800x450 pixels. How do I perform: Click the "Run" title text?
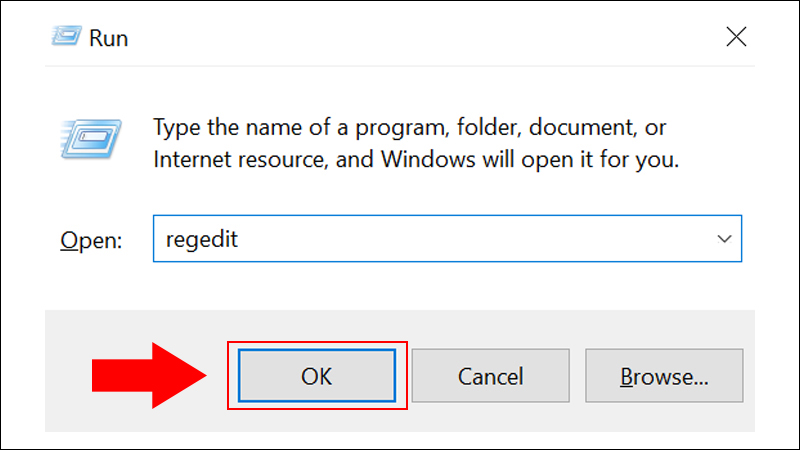point(108,38)
